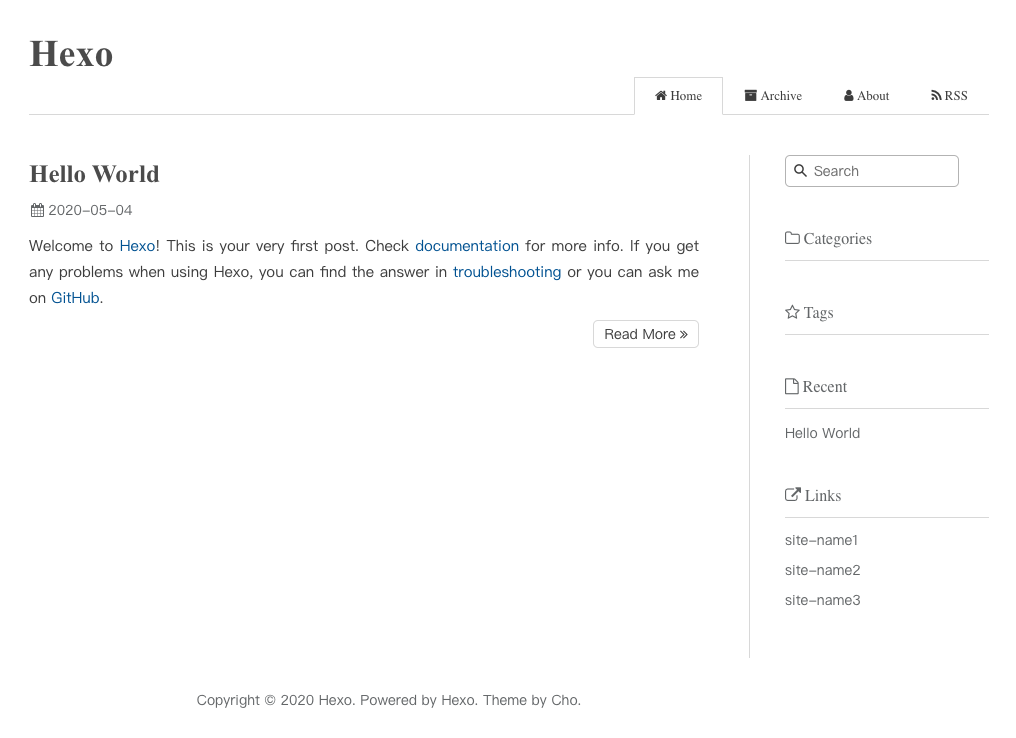The height and width of the screenshot is (738, 1016).
Task: Open the documentation link
Action: [x=466, y=246]
